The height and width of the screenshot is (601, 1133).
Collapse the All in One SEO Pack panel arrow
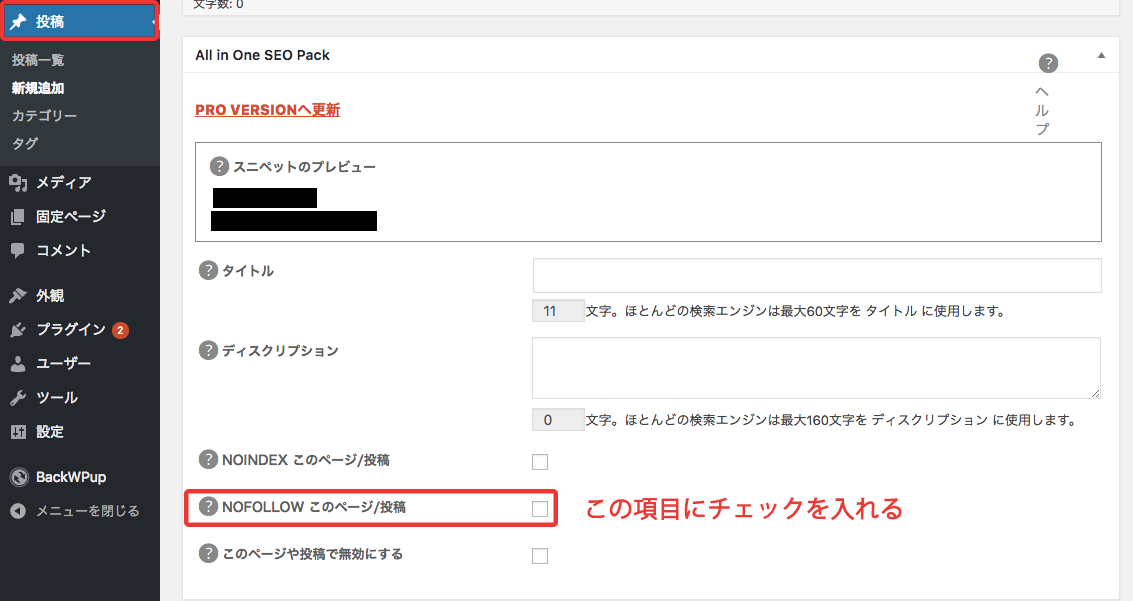click(x=1101, y=56)
